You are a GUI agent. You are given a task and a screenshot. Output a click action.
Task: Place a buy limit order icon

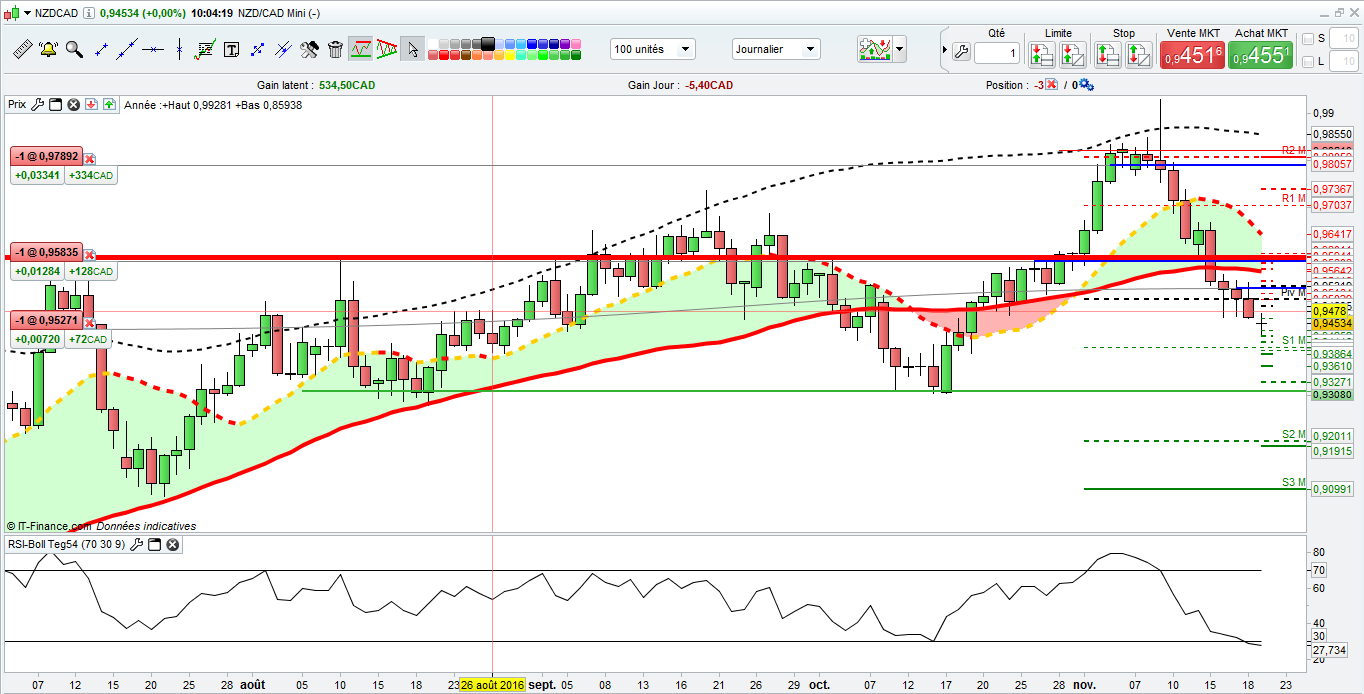pyautogui.click(x=1072, y=55)
